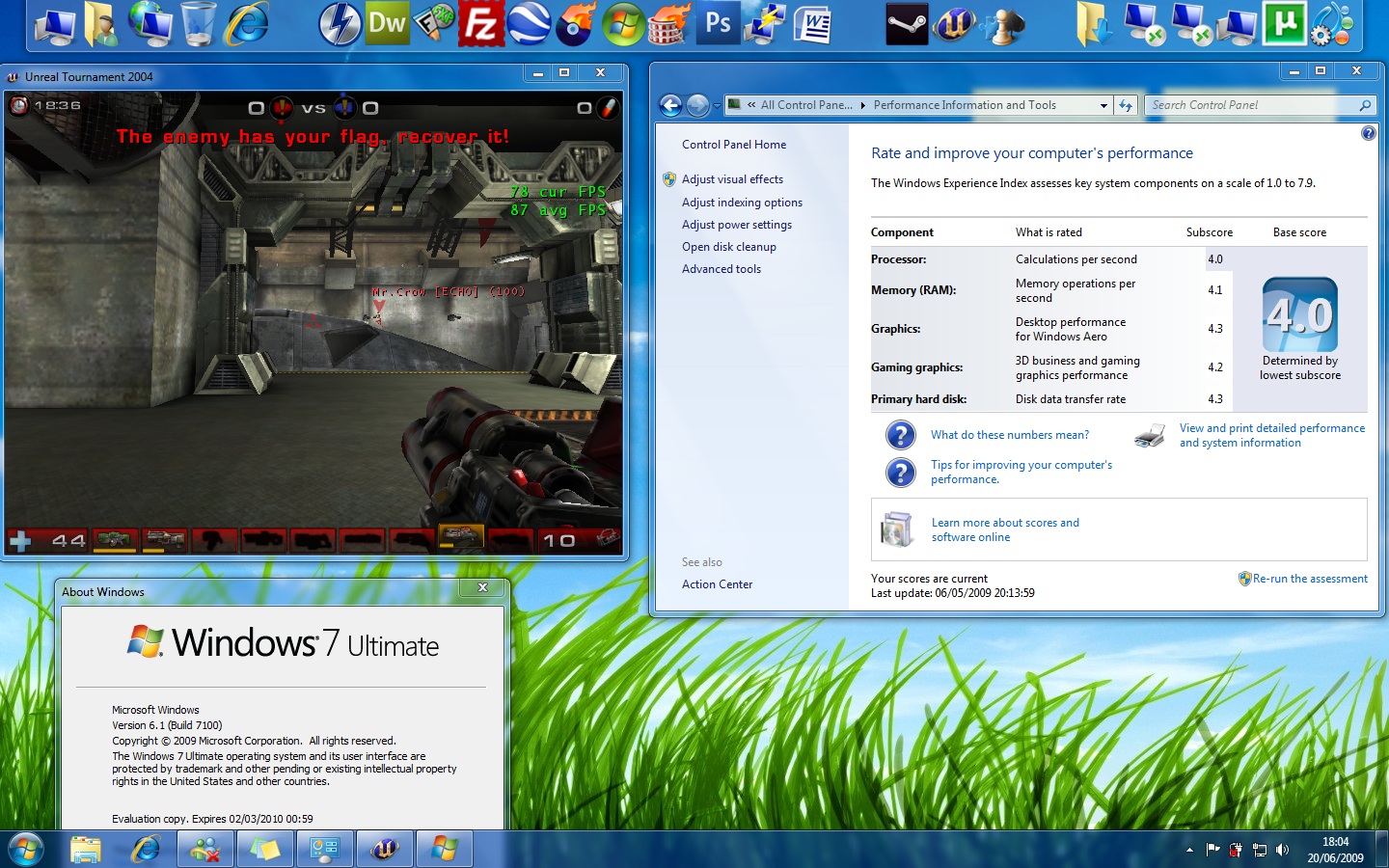1389x868 pixels.
Task: Click the blue help icon in Control Panel
Action: [x=1368, y=133]
